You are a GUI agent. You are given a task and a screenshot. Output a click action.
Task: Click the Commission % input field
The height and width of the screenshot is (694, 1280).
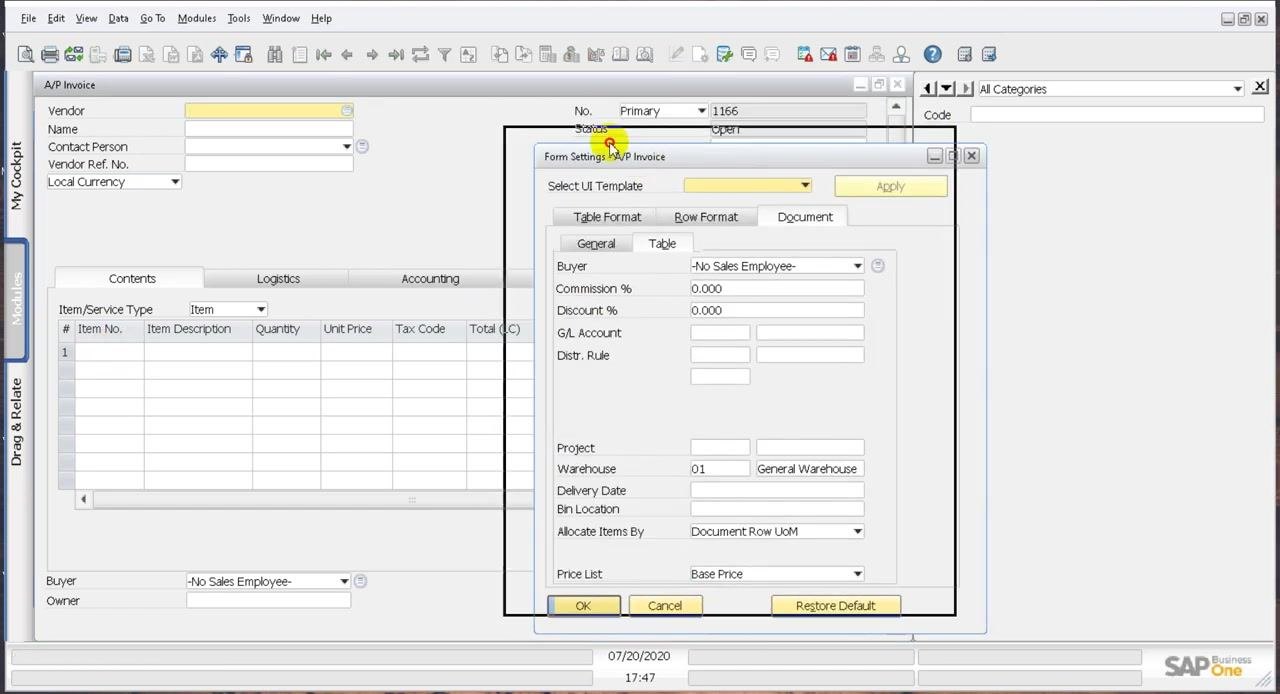coord(777,289)
